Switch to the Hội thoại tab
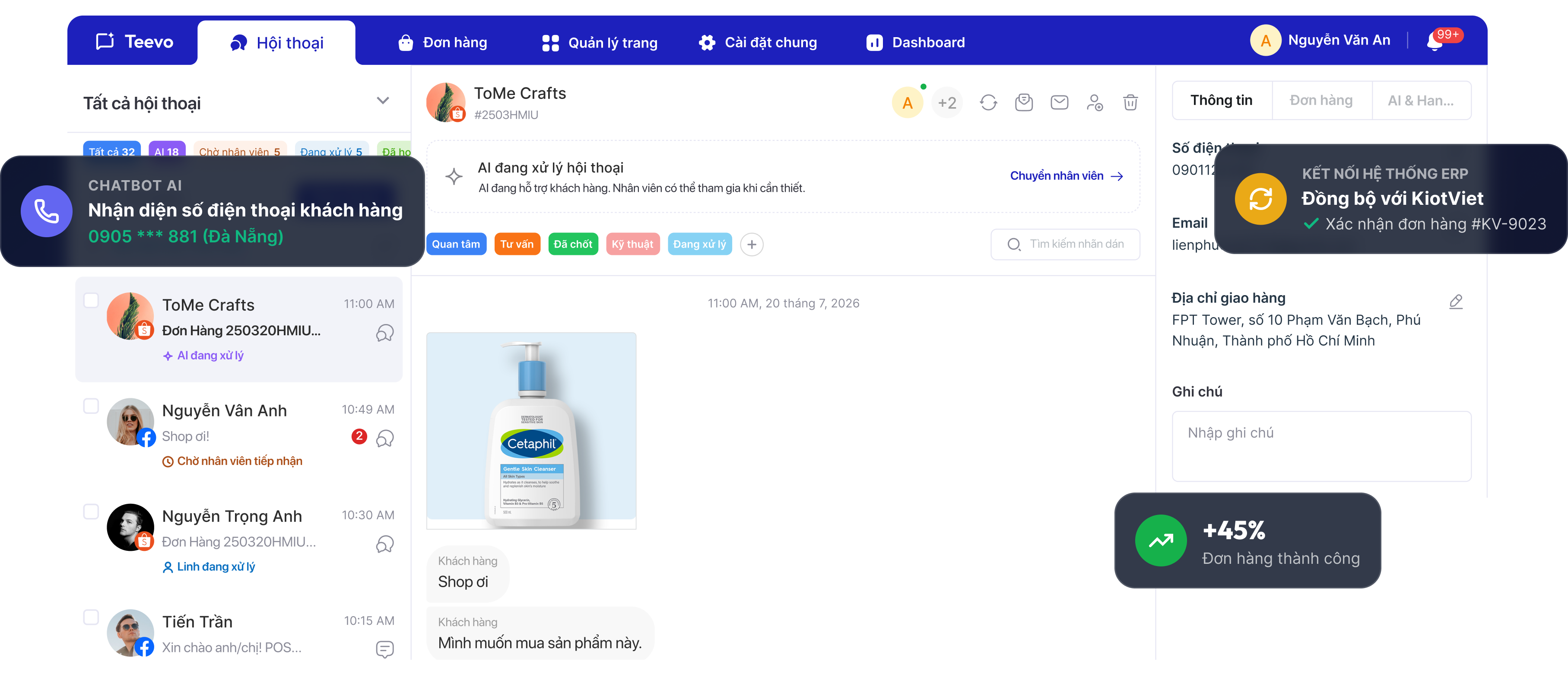Screen dimensions: 1568x674 pyautogui.click(x=277, y=43)
